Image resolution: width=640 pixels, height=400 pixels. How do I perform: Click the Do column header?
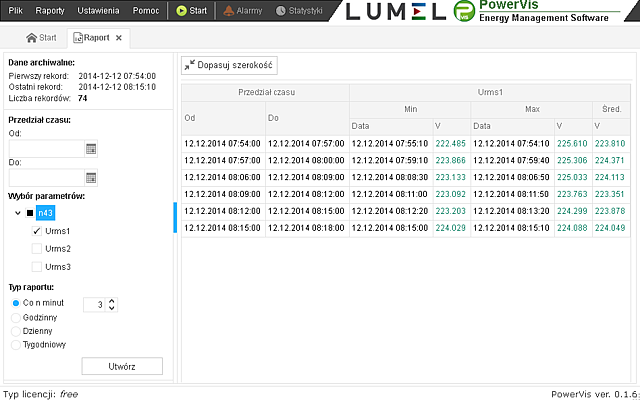pos(307,118)
